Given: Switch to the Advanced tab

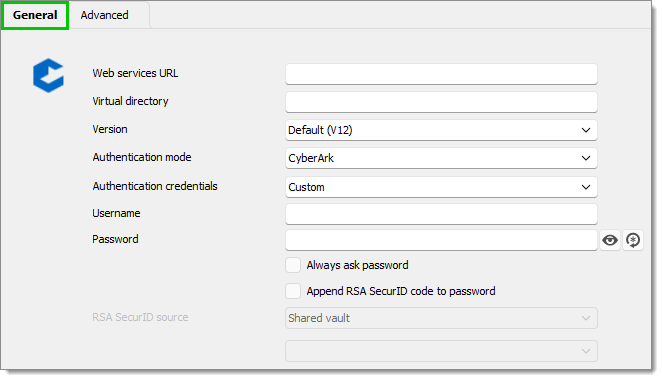Looking at the screenshot, I should [105, 15].
